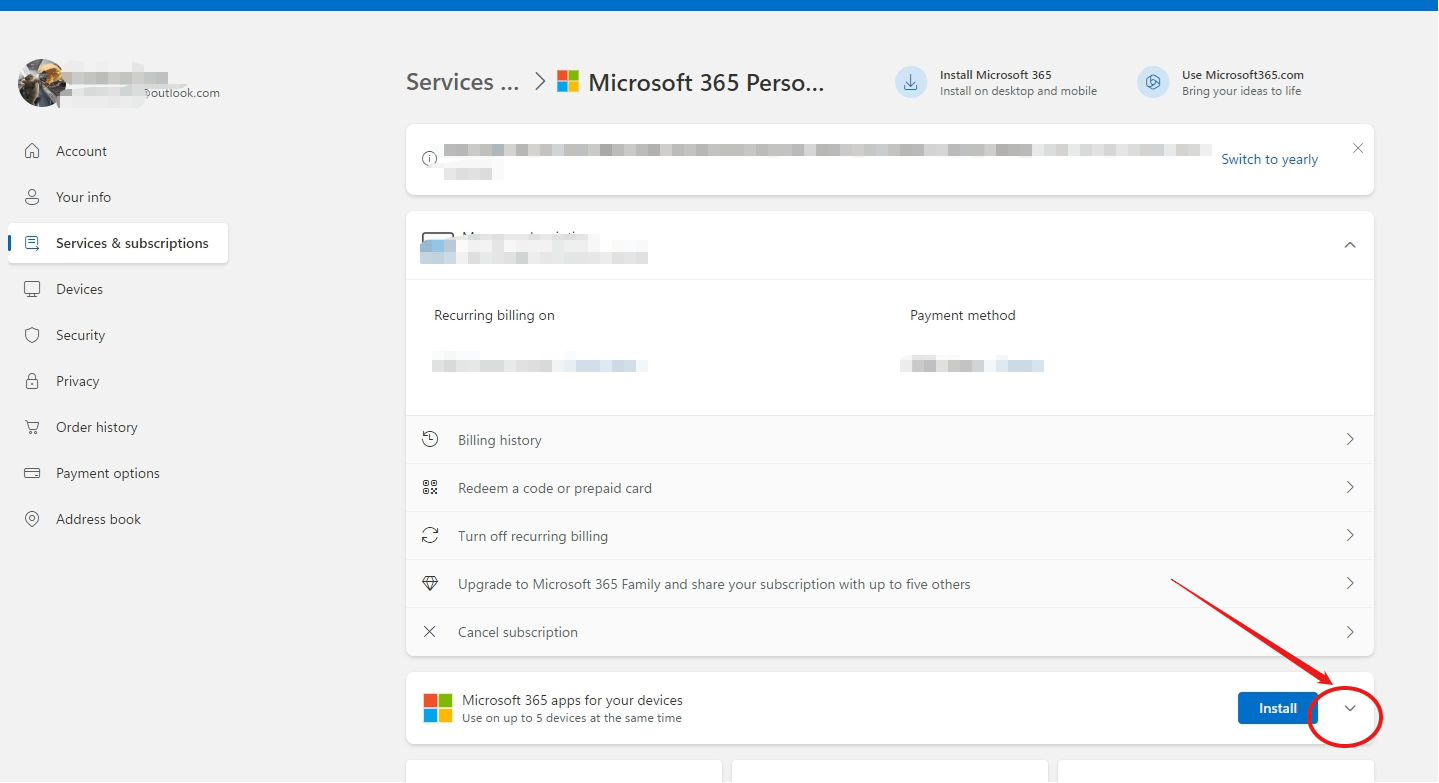Screen dimensions: 1439x783
Task: Click the Redeem a code or prepaid card text
Action: pos(555,488)
